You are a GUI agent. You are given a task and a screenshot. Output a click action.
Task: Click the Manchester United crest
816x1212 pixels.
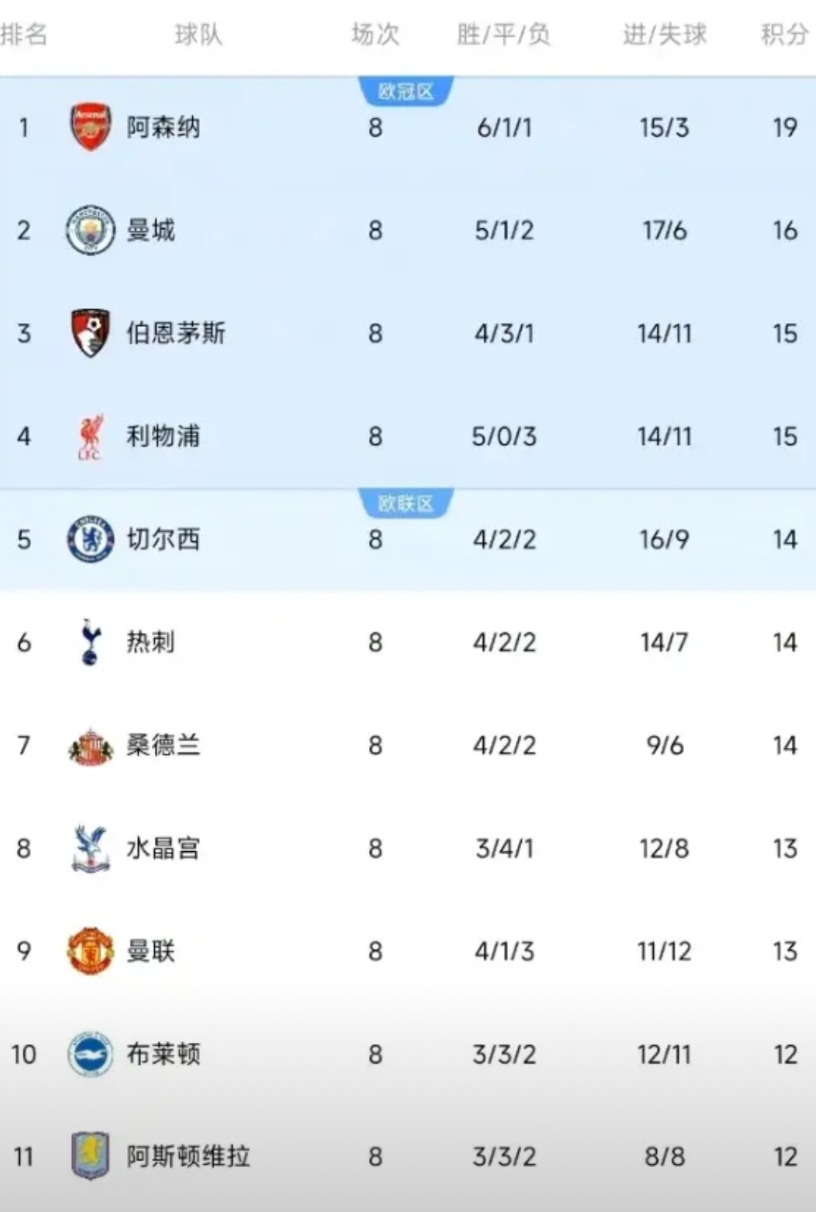90,951
